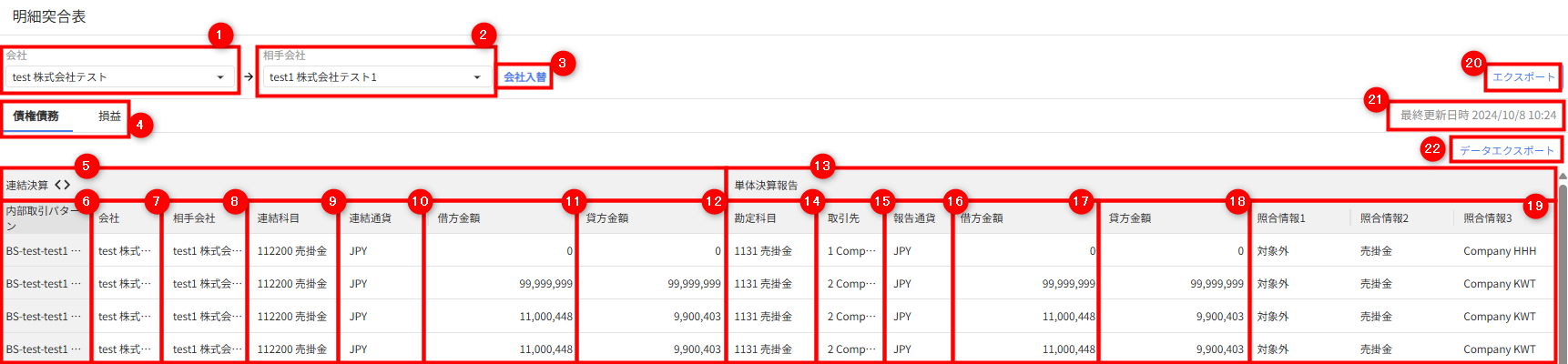The image size is (1568, 364).
Task: Click the エクスポート link
Action: pos(1522,77)
